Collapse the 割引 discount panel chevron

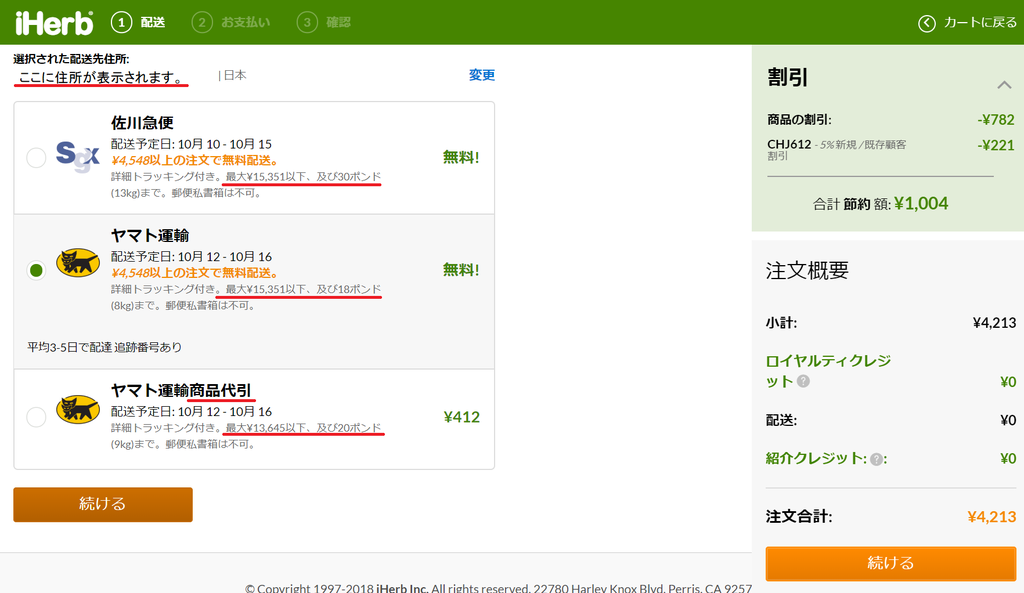(1004, 85)
